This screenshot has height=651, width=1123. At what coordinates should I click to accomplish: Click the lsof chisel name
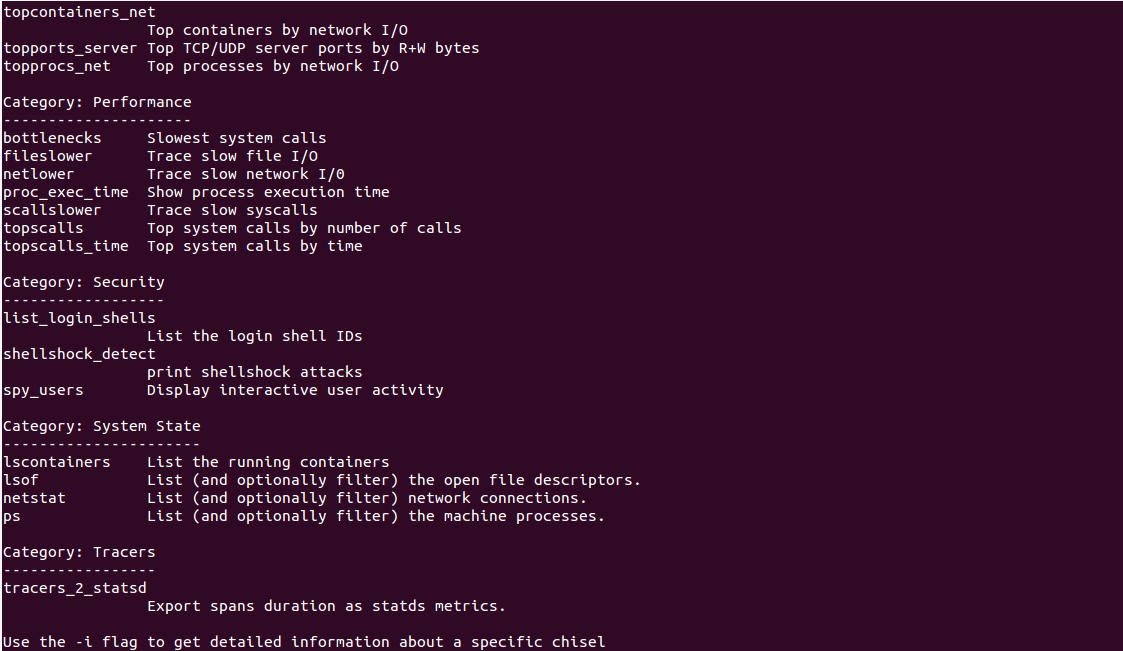tap(21, 480)
